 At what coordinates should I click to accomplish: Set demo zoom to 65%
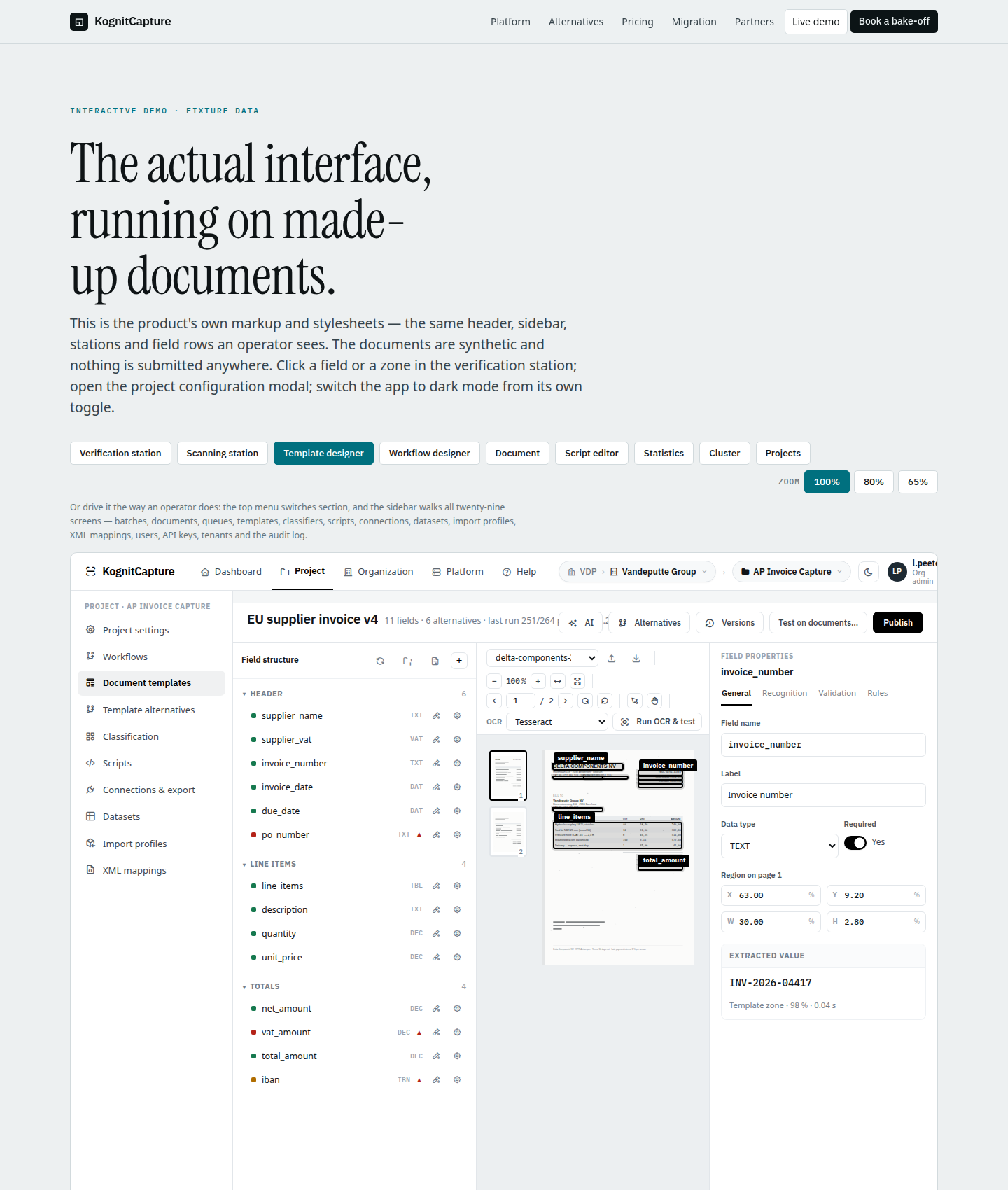[x=918, y=482]
